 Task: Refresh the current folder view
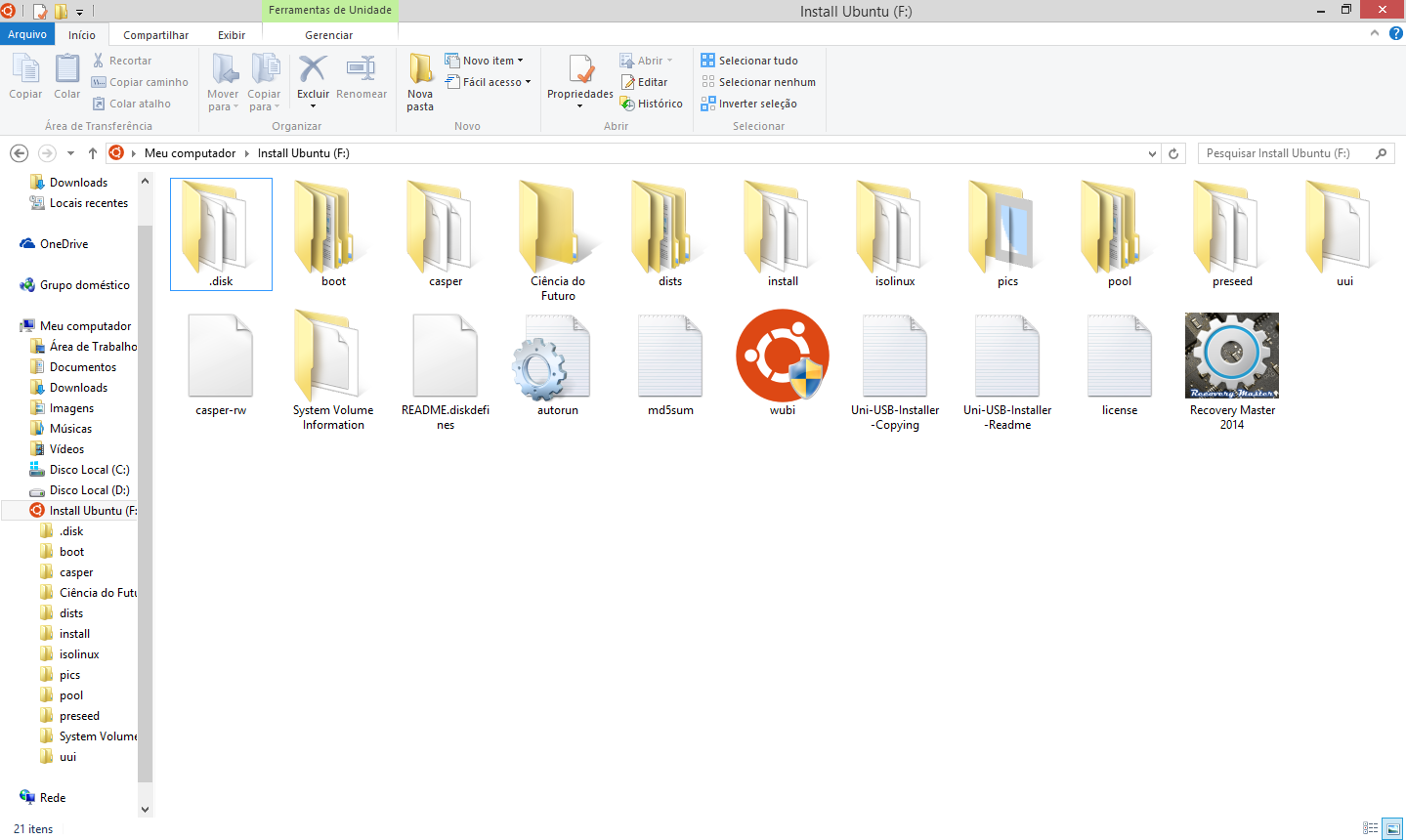click(x=1174, y=153)
